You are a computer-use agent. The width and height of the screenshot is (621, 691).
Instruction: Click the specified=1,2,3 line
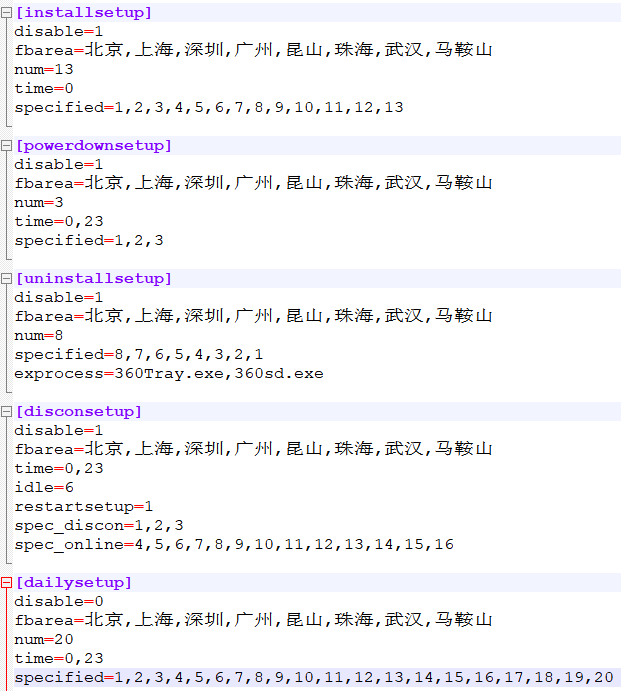point(89,241)
